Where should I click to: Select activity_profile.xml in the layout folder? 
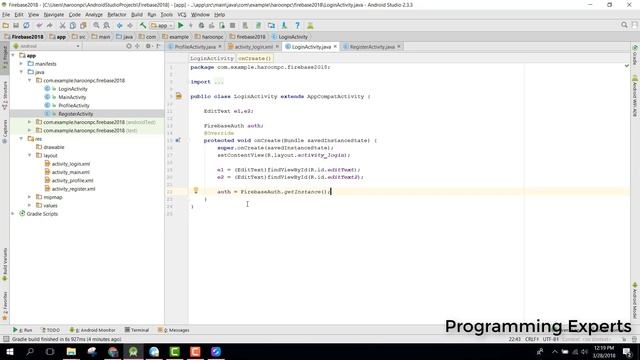(x=72, y=180)
